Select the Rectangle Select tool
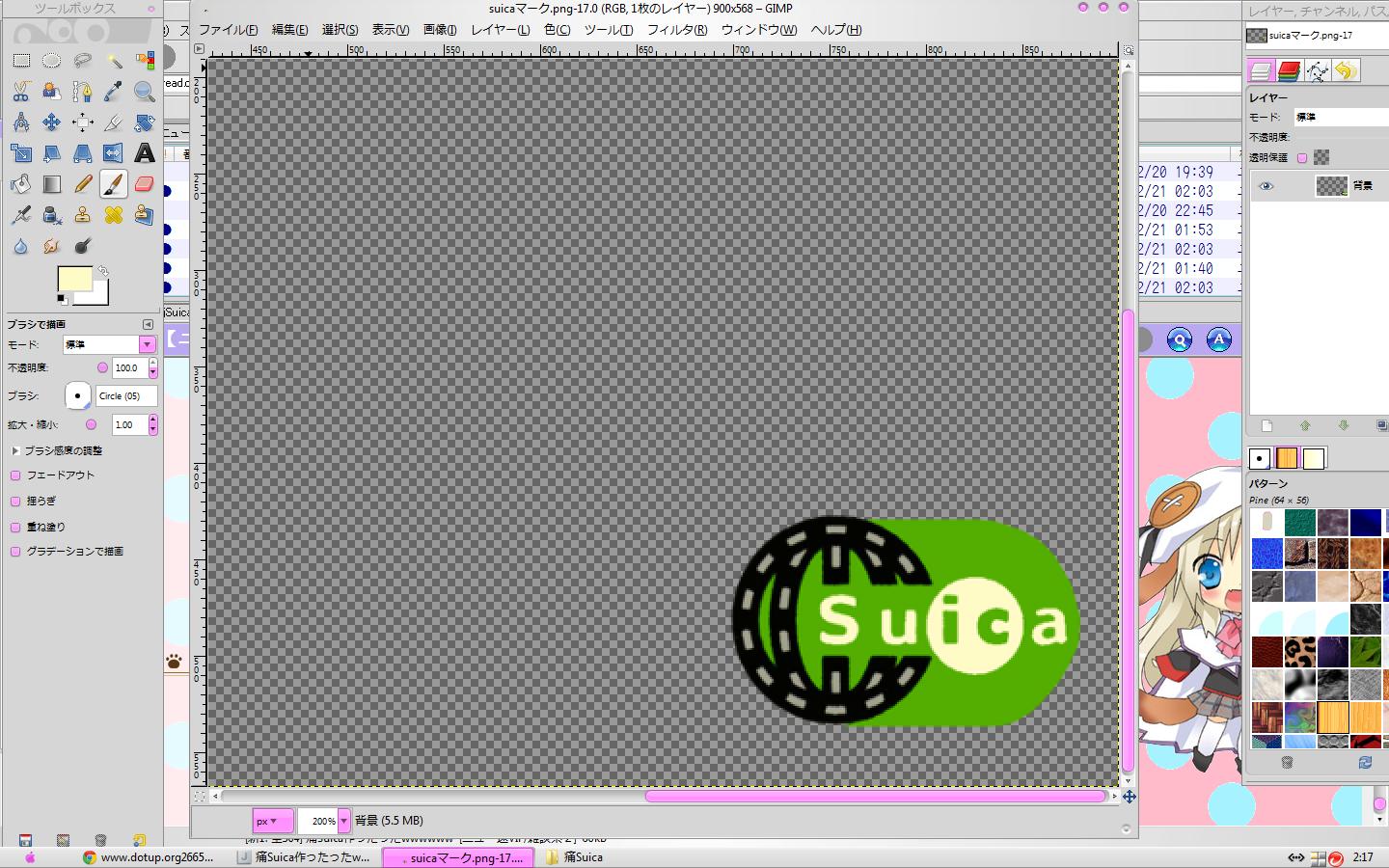The image size is (1389, 868). (20, 61)
